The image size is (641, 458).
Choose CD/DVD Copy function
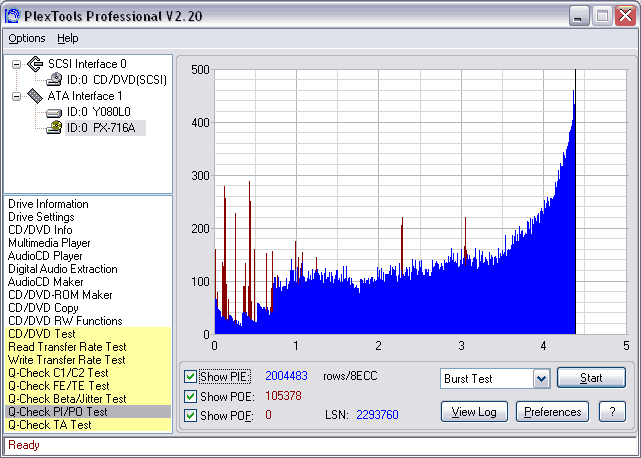pyautogui.click(x=43, y=308)
